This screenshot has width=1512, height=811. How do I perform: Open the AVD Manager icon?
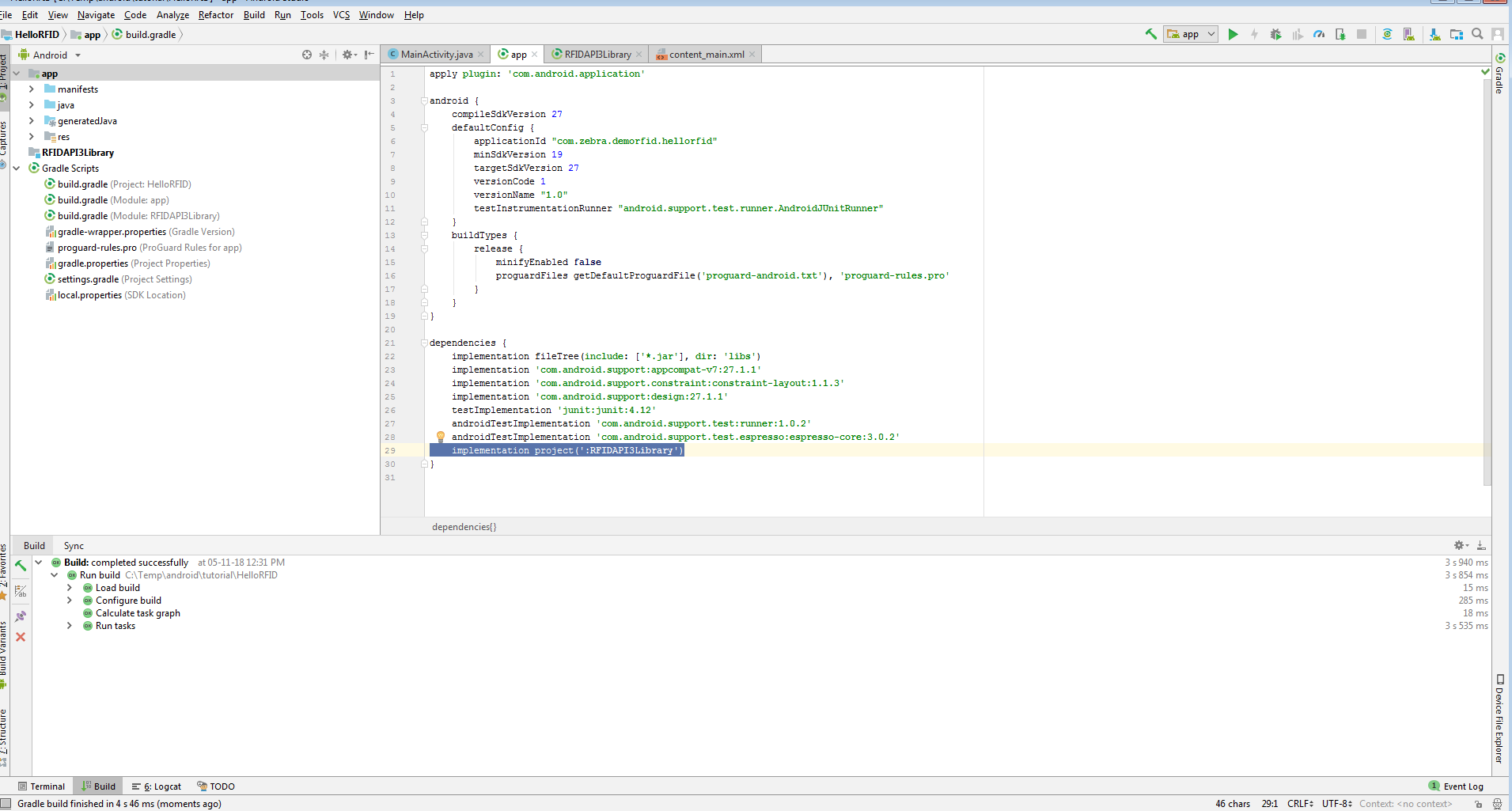(1408, 34)
